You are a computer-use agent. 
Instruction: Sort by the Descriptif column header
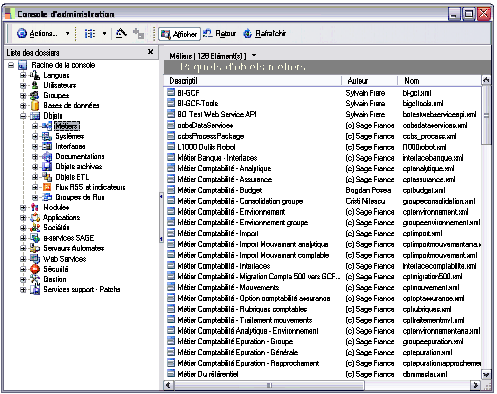[252, 81]
